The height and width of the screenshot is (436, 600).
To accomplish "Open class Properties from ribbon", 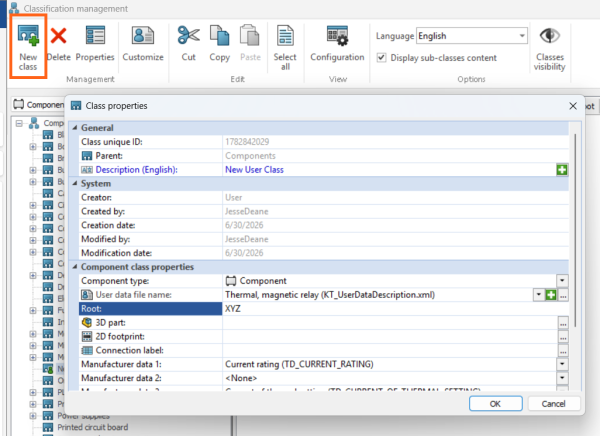I will pyautogui.click(x=95, y=44).
